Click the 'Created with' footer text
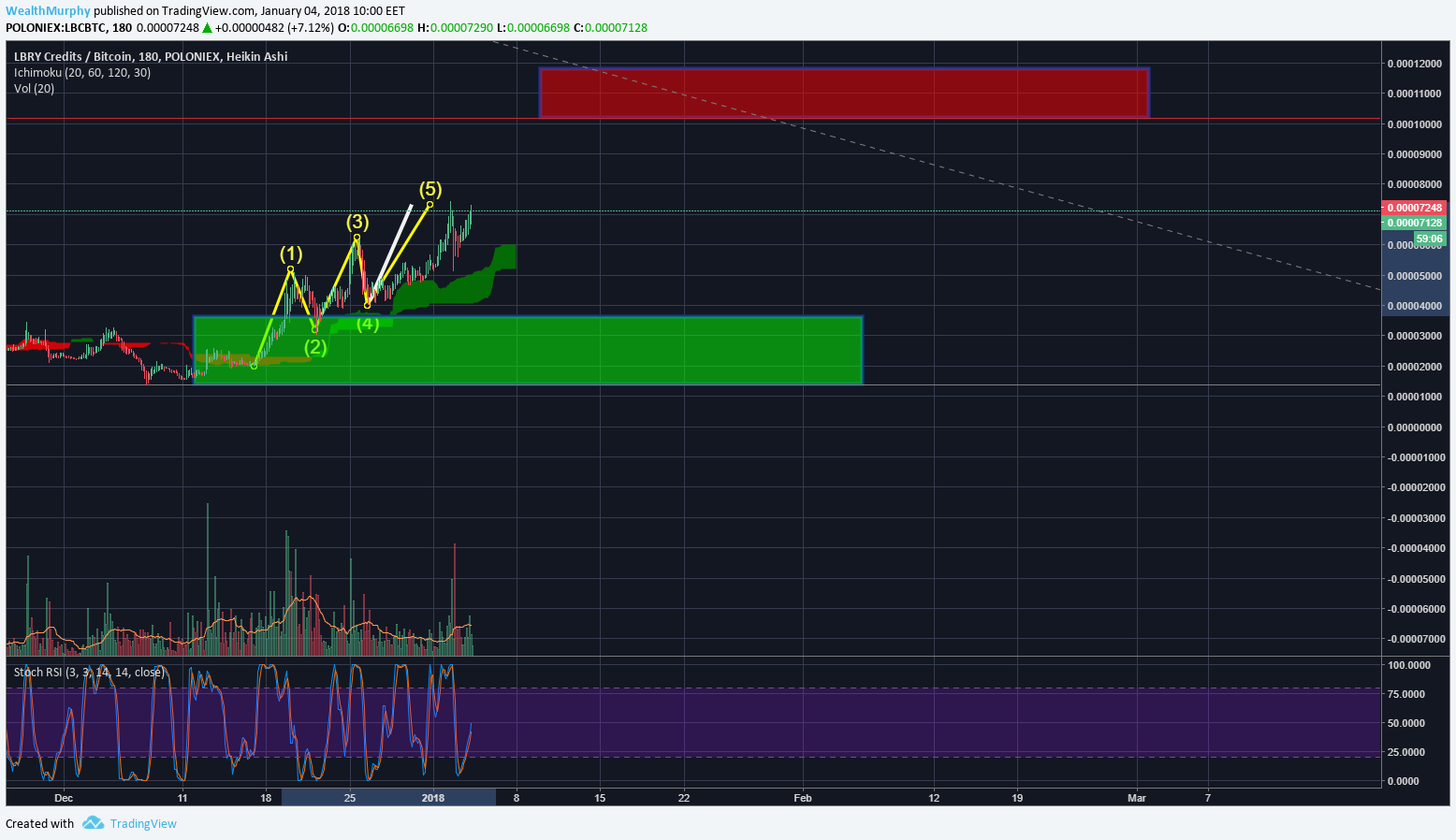 coord(39,824)
